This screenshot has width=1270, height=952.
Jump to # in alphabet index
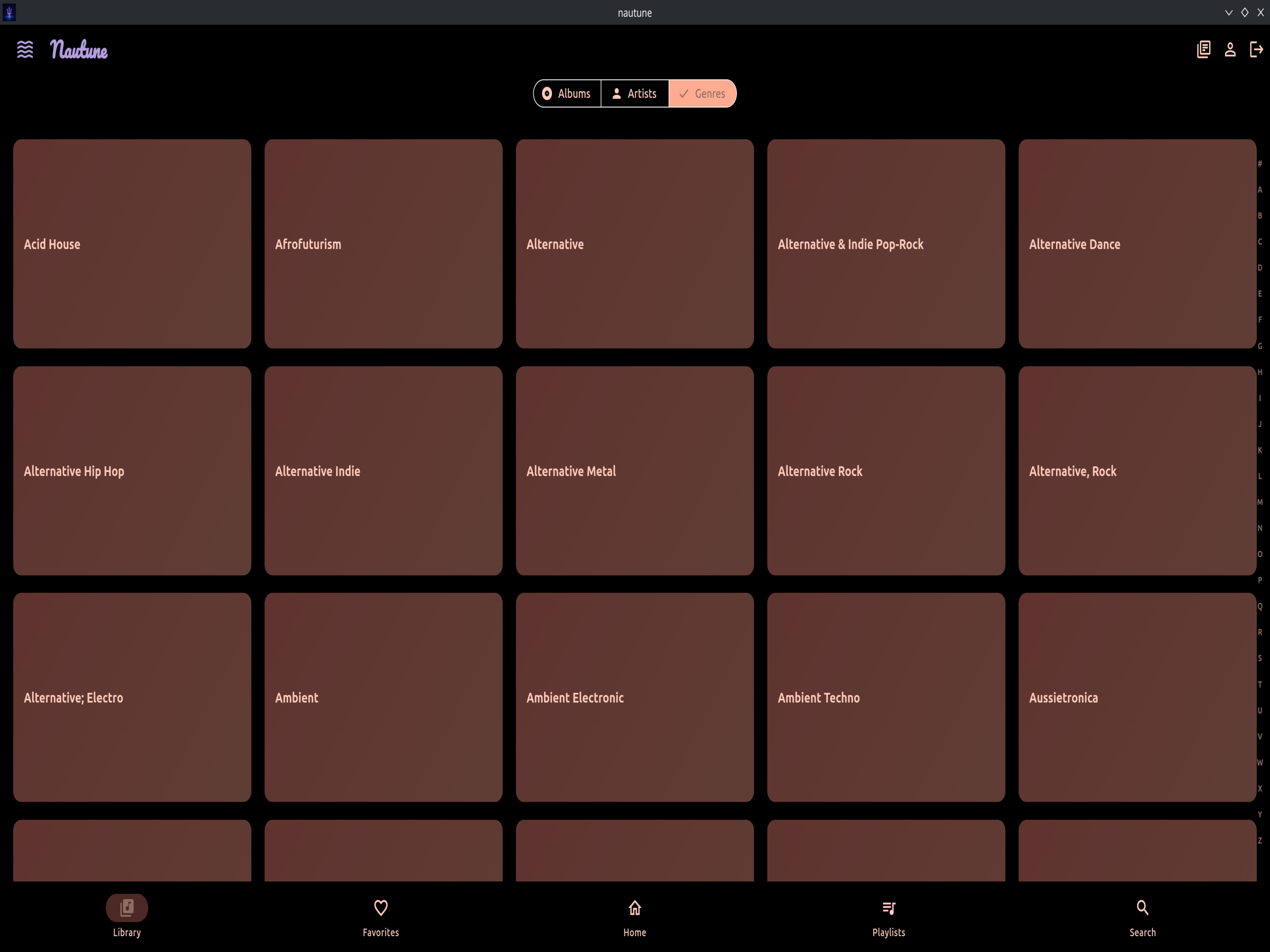click(1260, 164)
